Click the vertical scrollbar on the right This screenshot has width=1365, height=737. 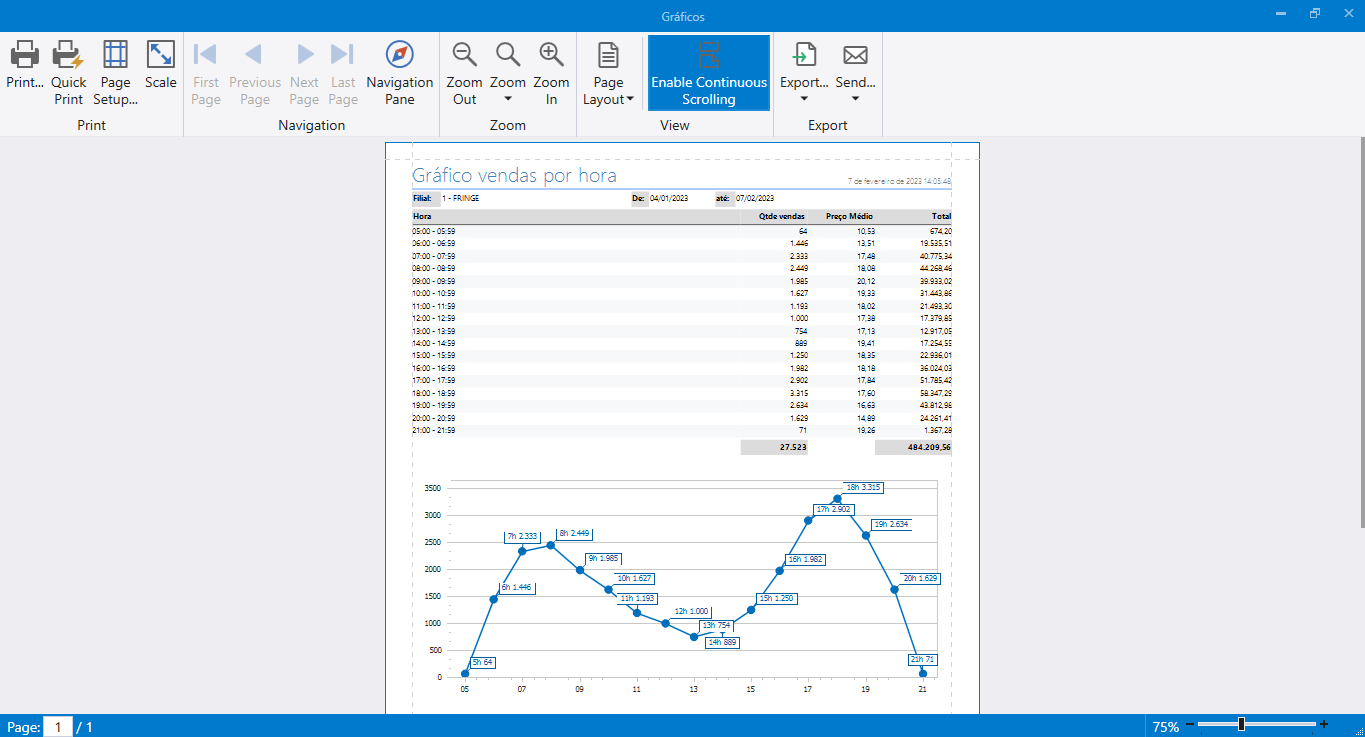tap(1359, 330)
